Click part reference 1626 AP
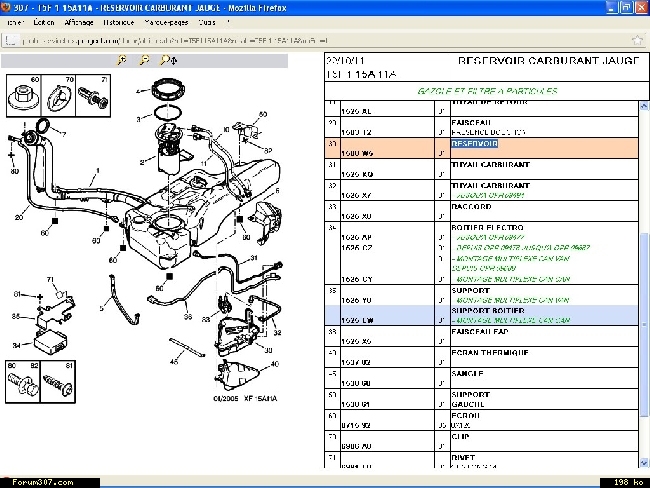 tap(357, 238)
